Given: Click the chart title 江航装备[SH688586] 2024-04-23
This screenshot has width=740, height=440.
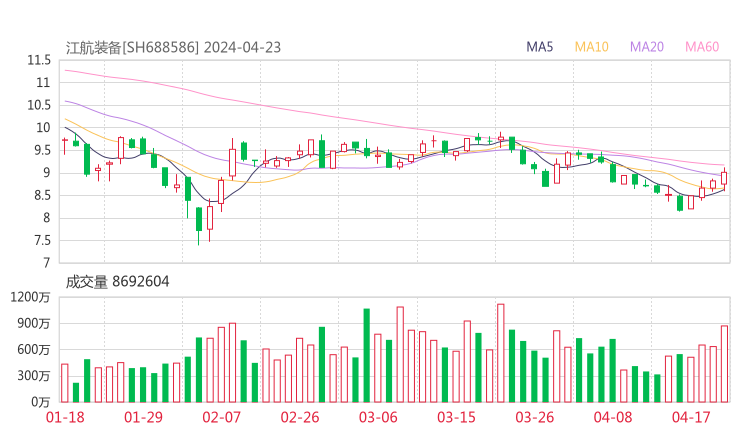Looking at the screenshot, I should click(173, 48).
